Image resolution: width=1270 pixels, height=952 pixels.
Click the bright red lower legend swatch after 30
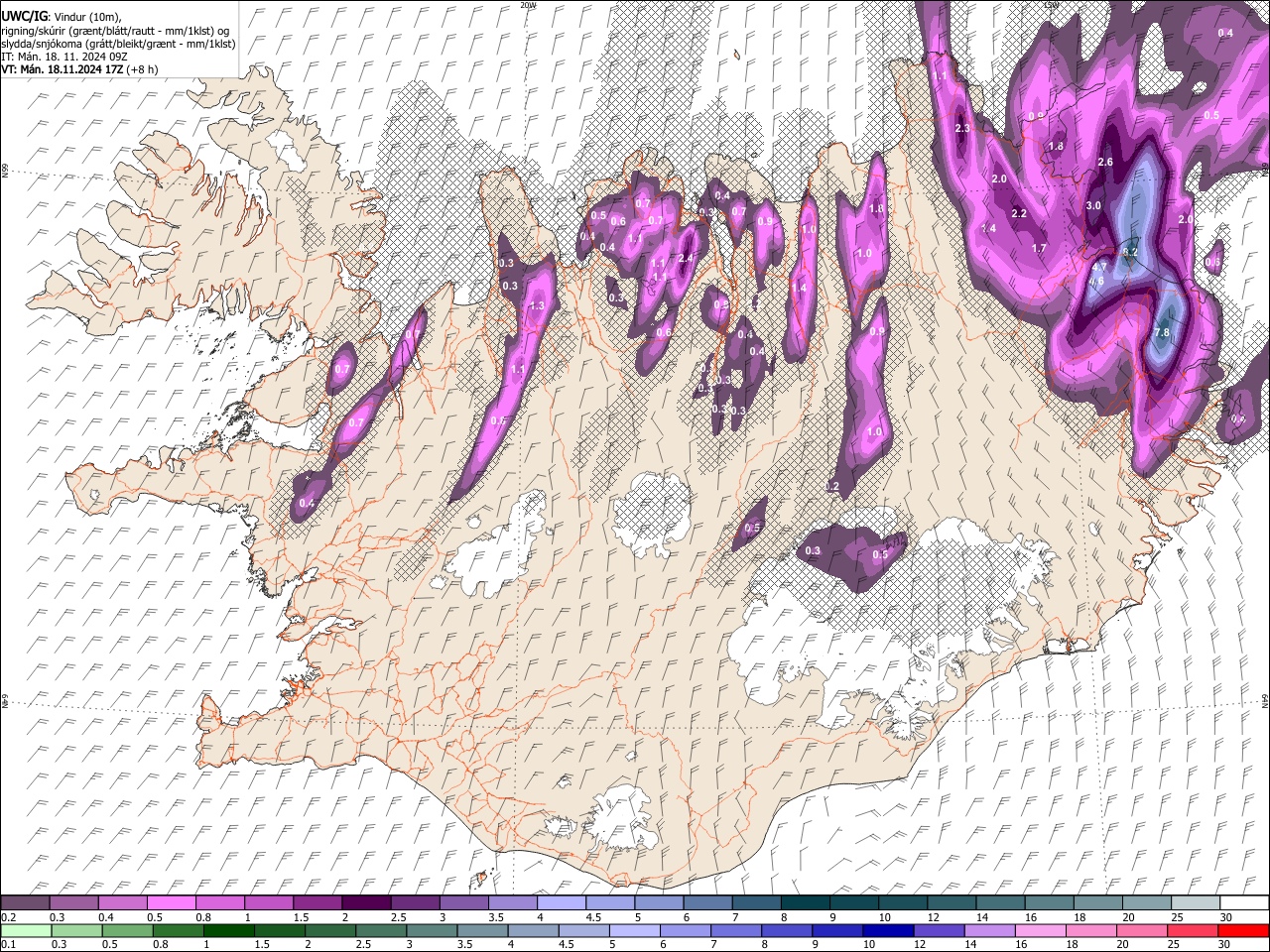(x=1243, y=930)
